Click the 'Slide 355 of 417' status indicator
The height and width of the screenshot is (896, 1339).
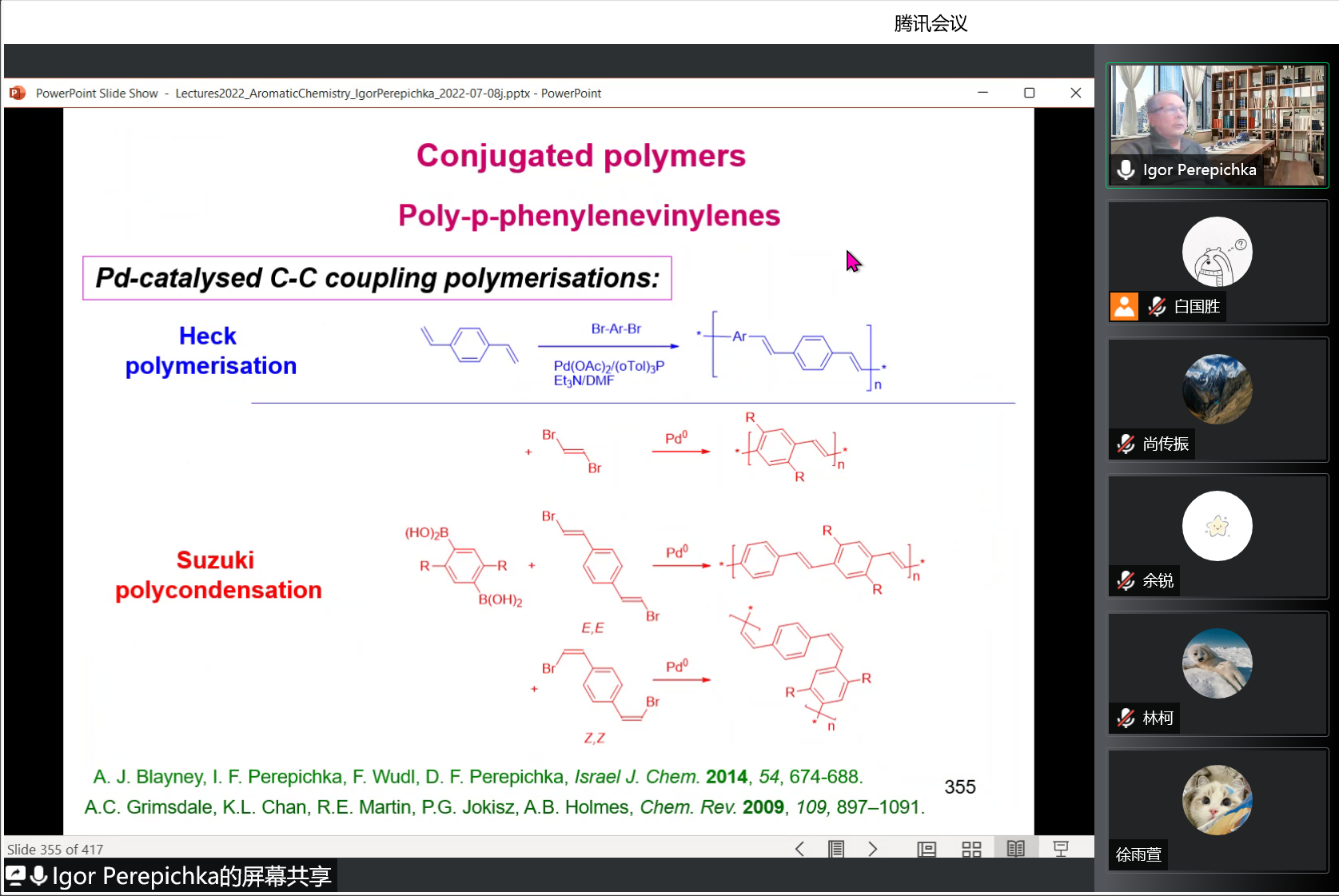click(x=55, y=849)
